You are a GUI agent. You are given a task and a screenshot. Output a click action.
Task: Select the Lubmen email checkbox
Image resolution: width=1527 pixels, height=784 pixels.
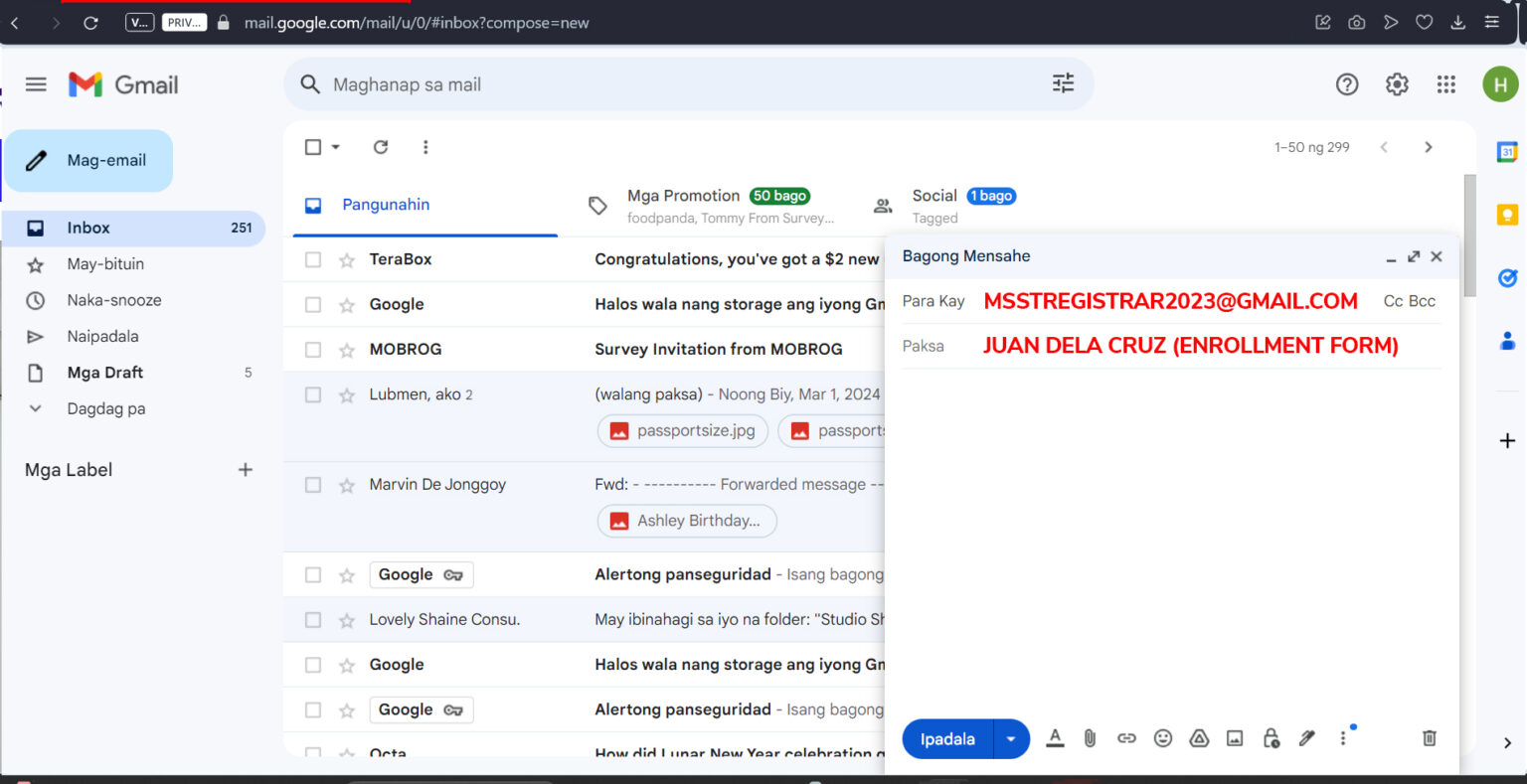point(313,394)
